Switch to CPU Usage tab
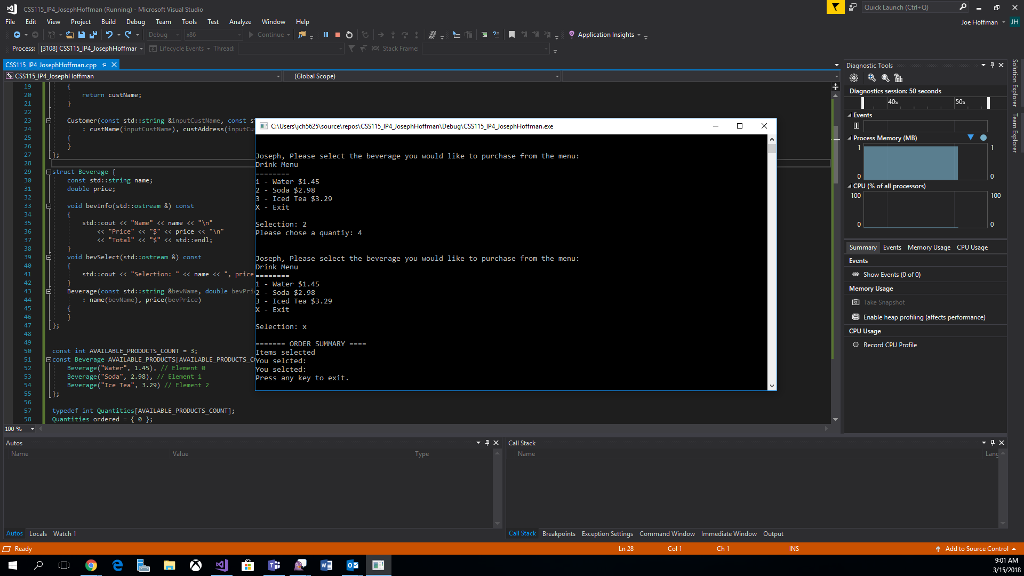This screenshot has width=1024, height=576. [x=972, y=248]
